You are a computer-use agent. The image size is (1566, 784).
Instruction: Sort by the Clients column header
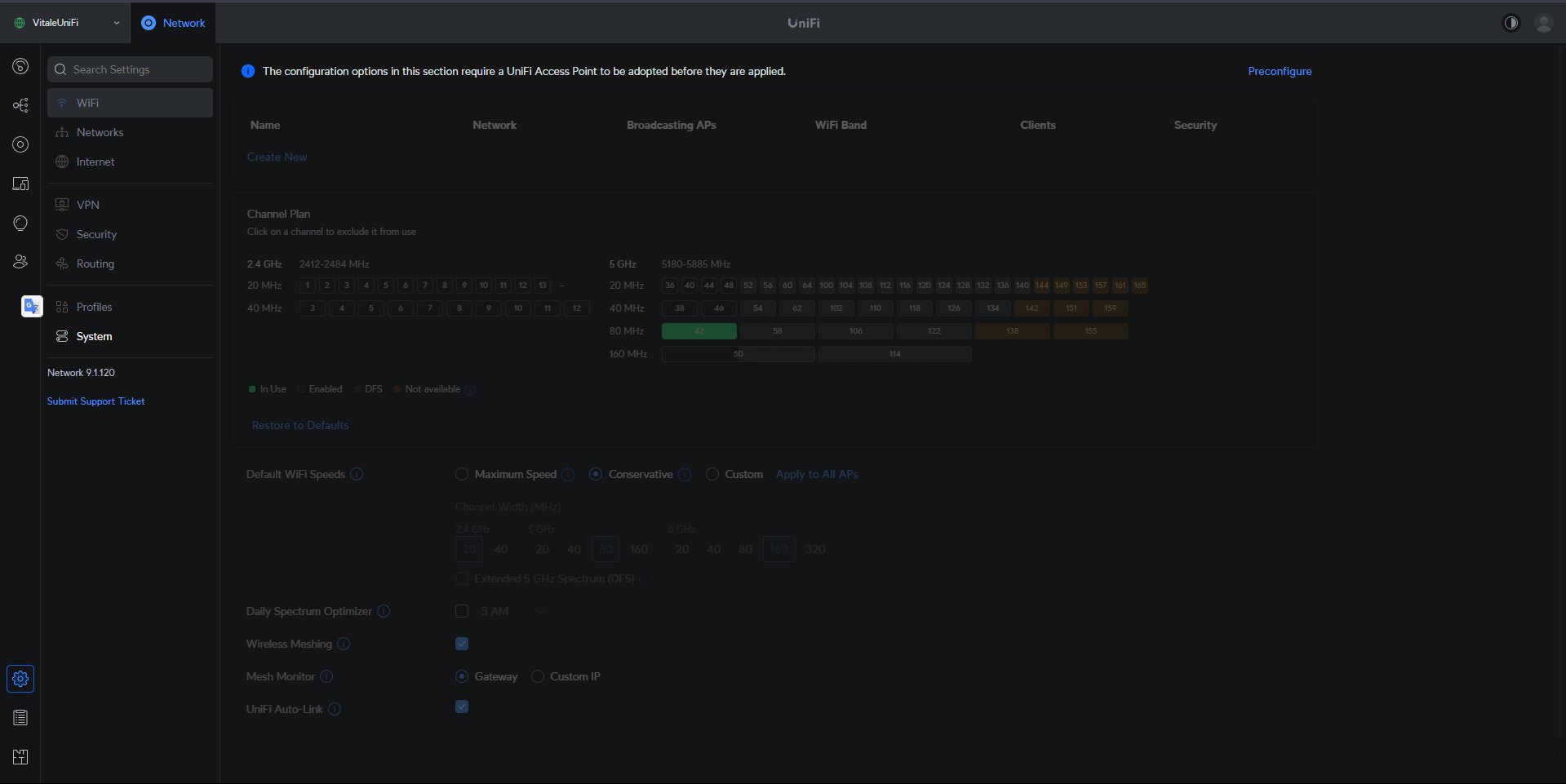pos(1038,125)
